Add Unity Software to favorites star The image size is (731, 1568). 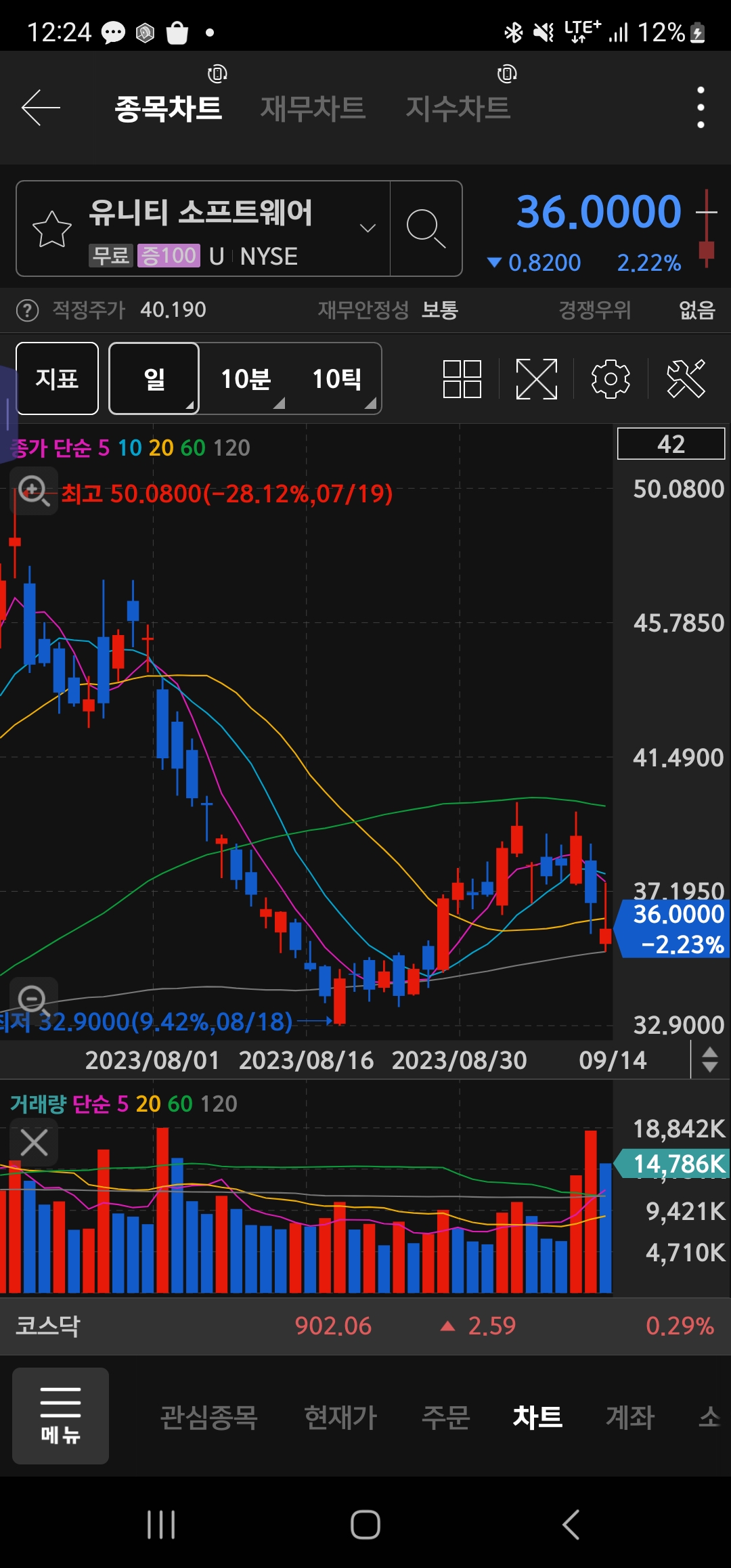tap(52, 229)
